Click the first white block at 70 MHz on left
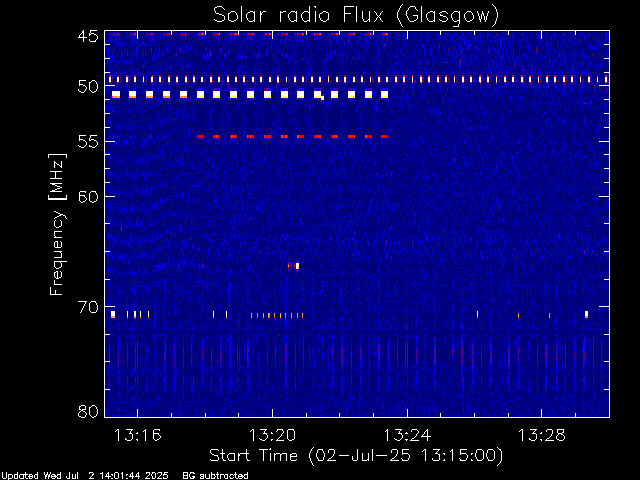This screenshot has height=480, width=640. click(113, 314)
